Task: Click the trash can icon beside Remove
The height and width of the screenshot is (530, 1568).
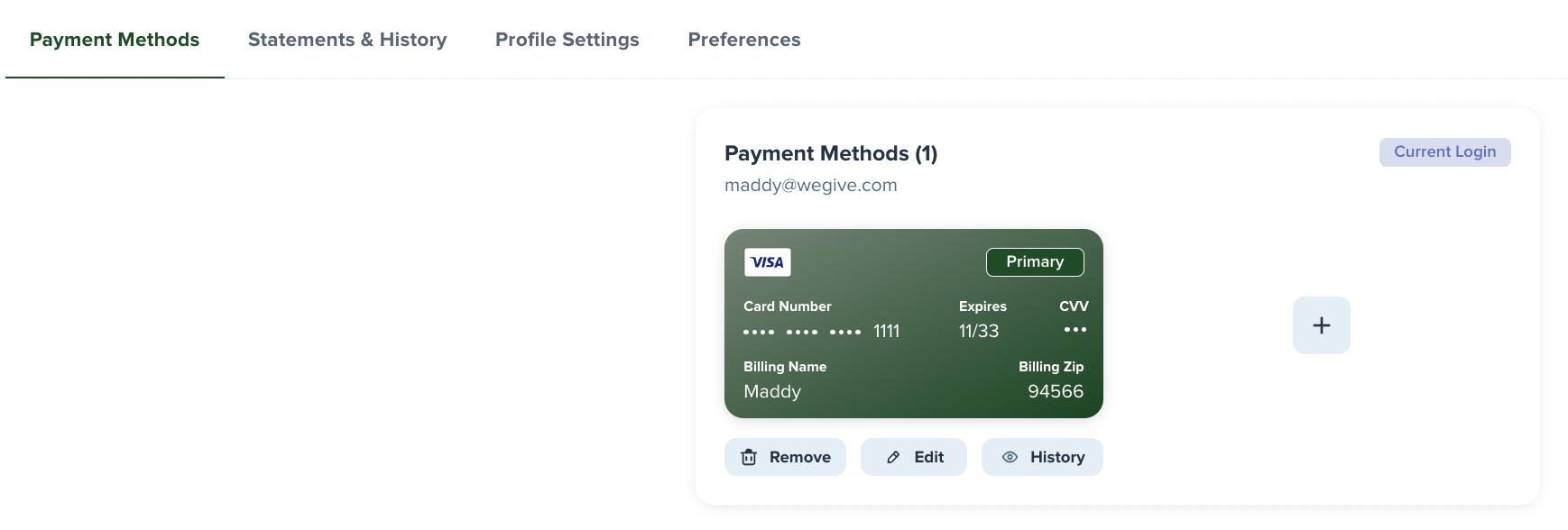Action: (749, 457)
